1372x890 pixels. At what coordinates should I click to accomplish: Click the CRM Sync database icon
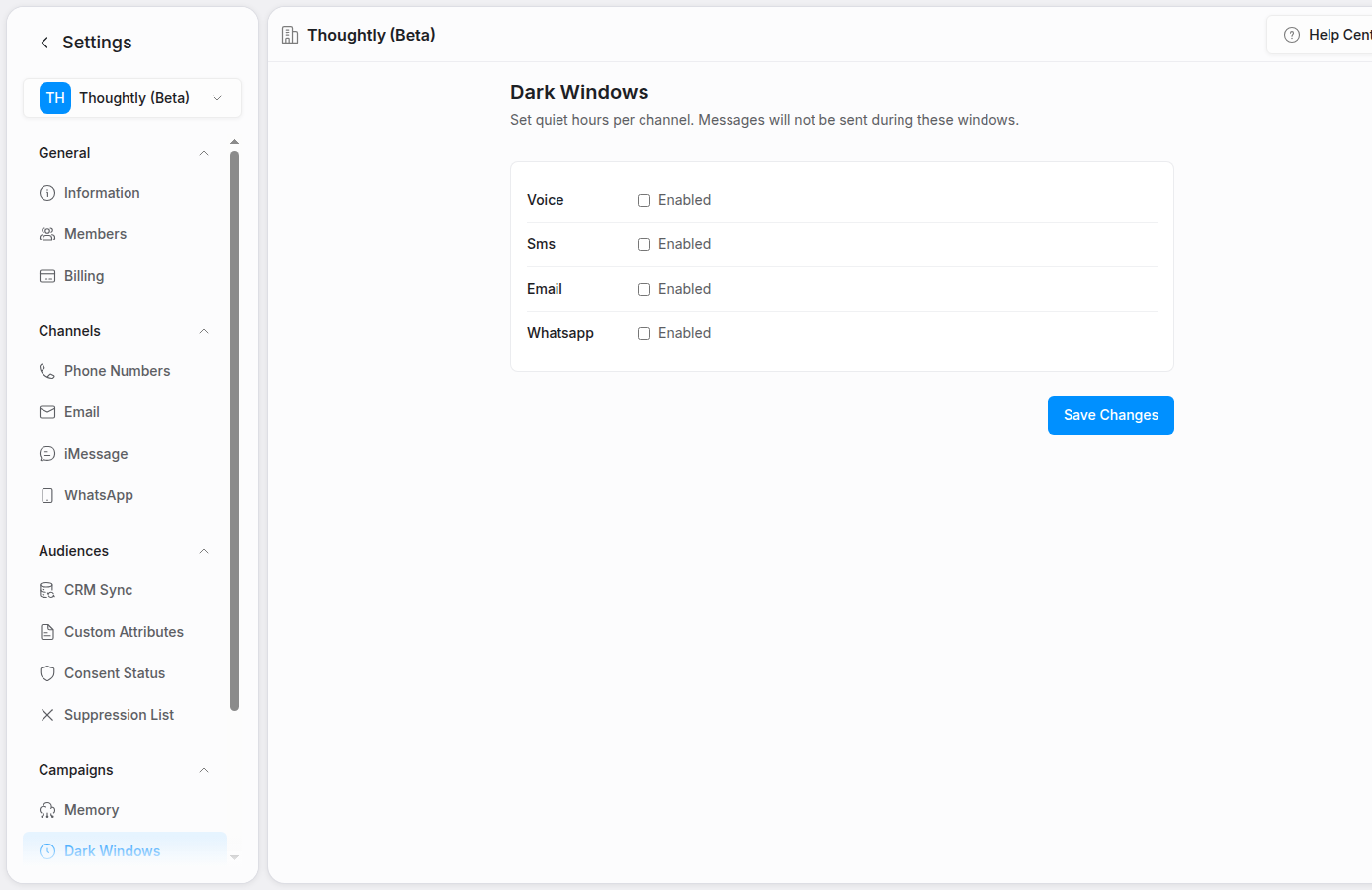tap(47, 590)
